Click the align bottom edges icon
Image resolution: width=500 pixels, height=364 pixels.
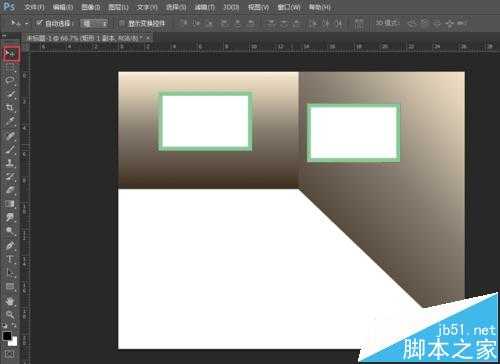tap(209, 23)
